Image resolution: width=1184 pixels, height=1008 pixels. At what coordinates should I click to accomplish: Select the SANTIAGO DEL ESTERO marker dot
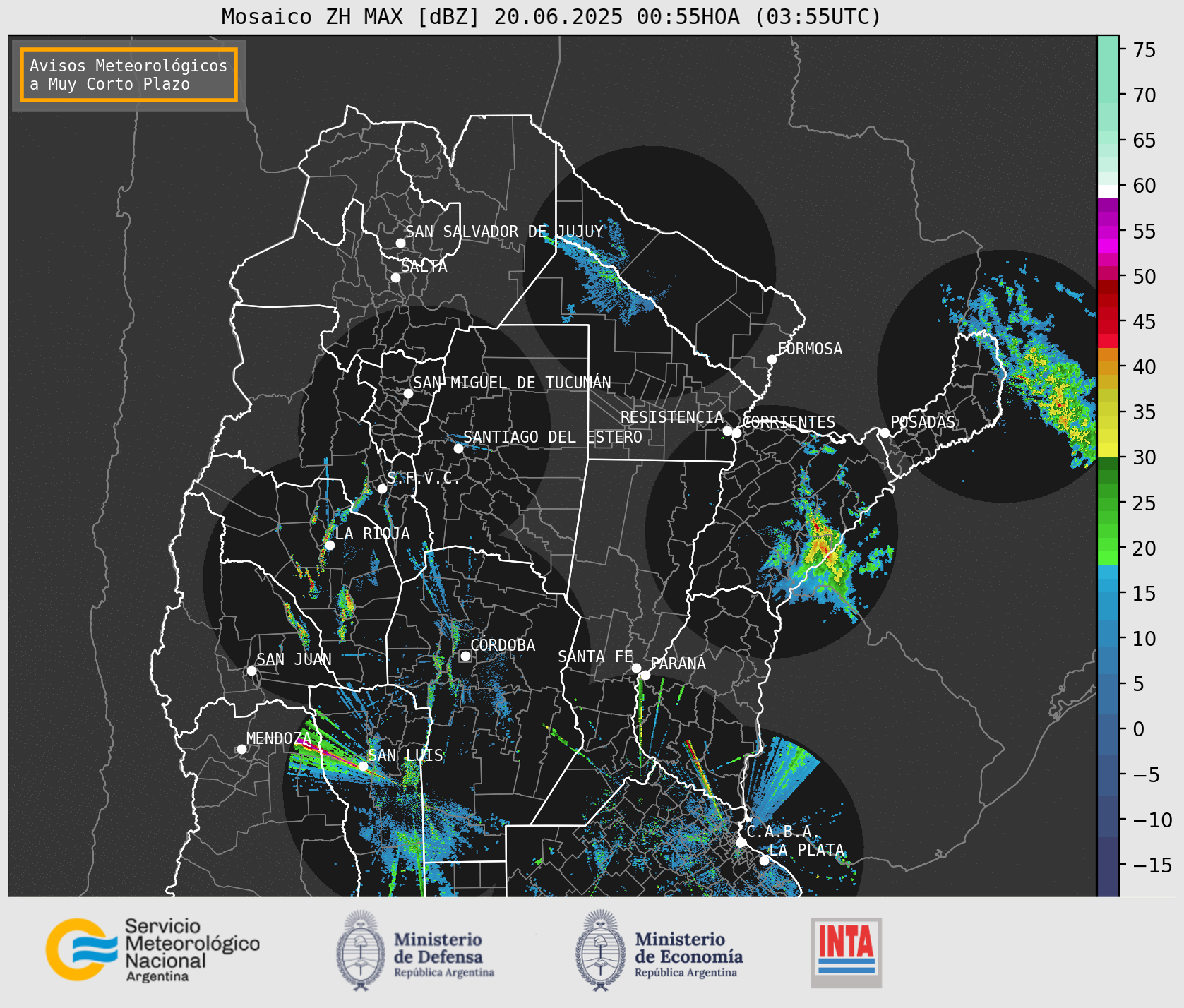pos(458,448)
